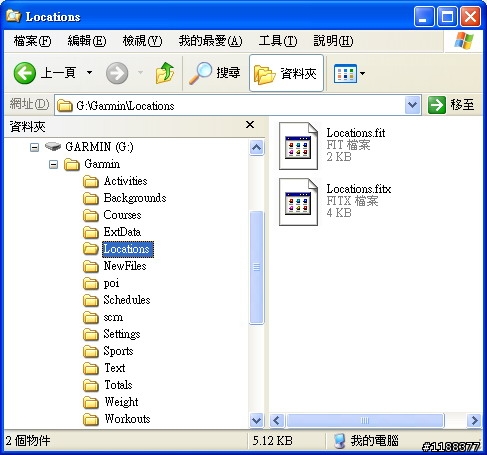
Task: Open the Back history dropdown arrow
Action: [x=89, y=73]
